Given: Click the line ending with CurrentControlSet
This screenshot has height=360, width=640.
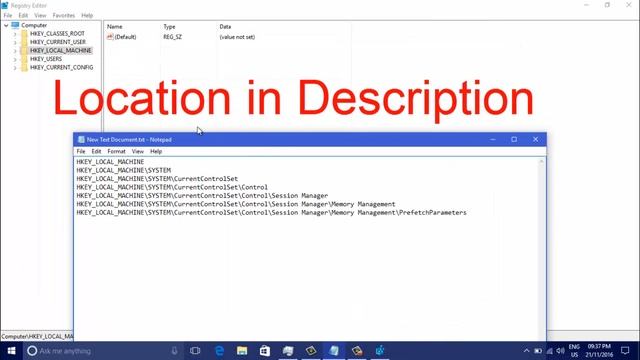Looking at the screenshot, I should [157, 179].
